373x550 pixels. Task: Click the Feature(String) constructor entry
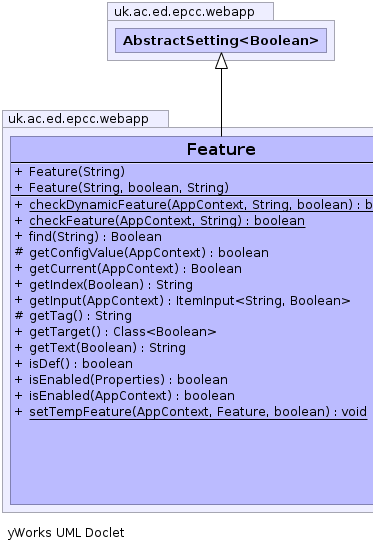click(77, 172)
